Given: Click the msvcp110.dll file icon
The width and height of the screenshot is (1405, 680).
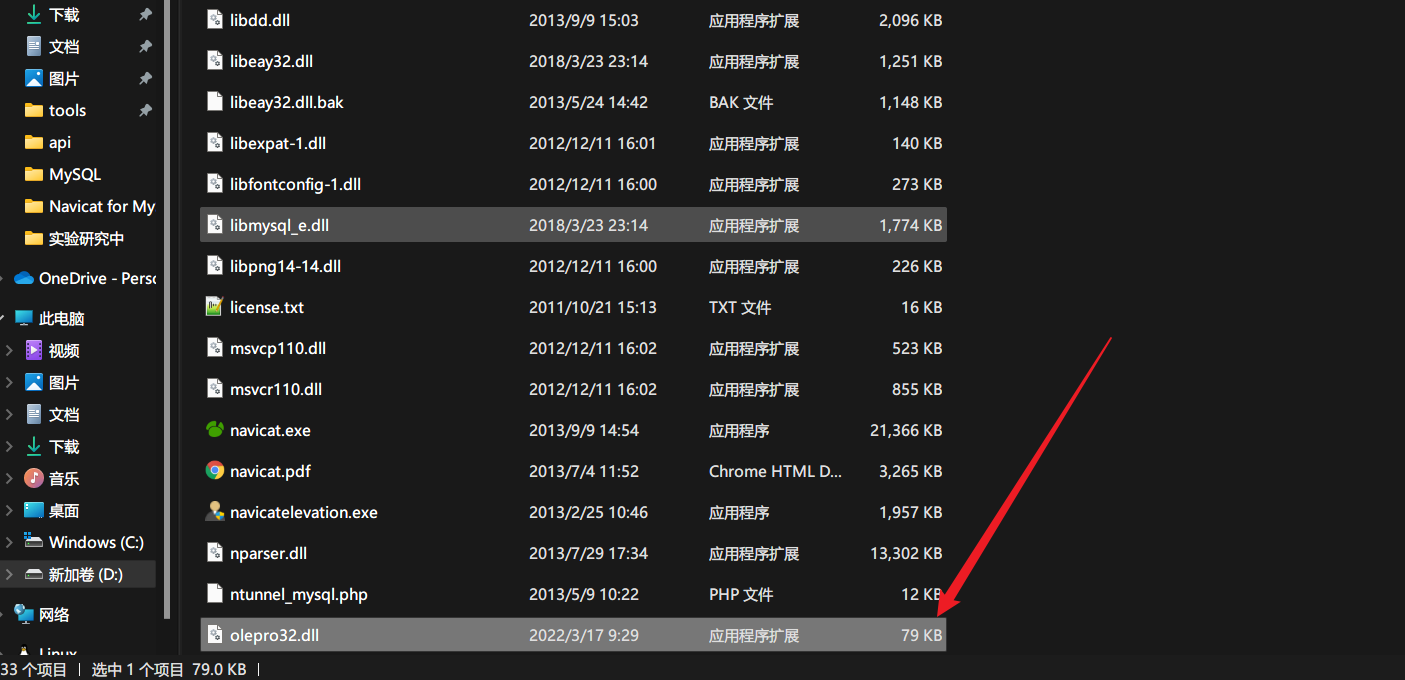Looking at the screenshot, I should pyautogui.click(x=214, y=348).
